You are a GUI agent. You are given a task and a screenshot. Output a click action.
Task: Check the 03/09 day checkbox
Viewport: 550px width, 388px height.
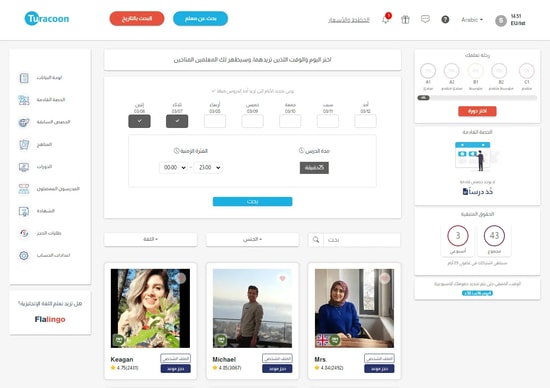coord(253,121)
